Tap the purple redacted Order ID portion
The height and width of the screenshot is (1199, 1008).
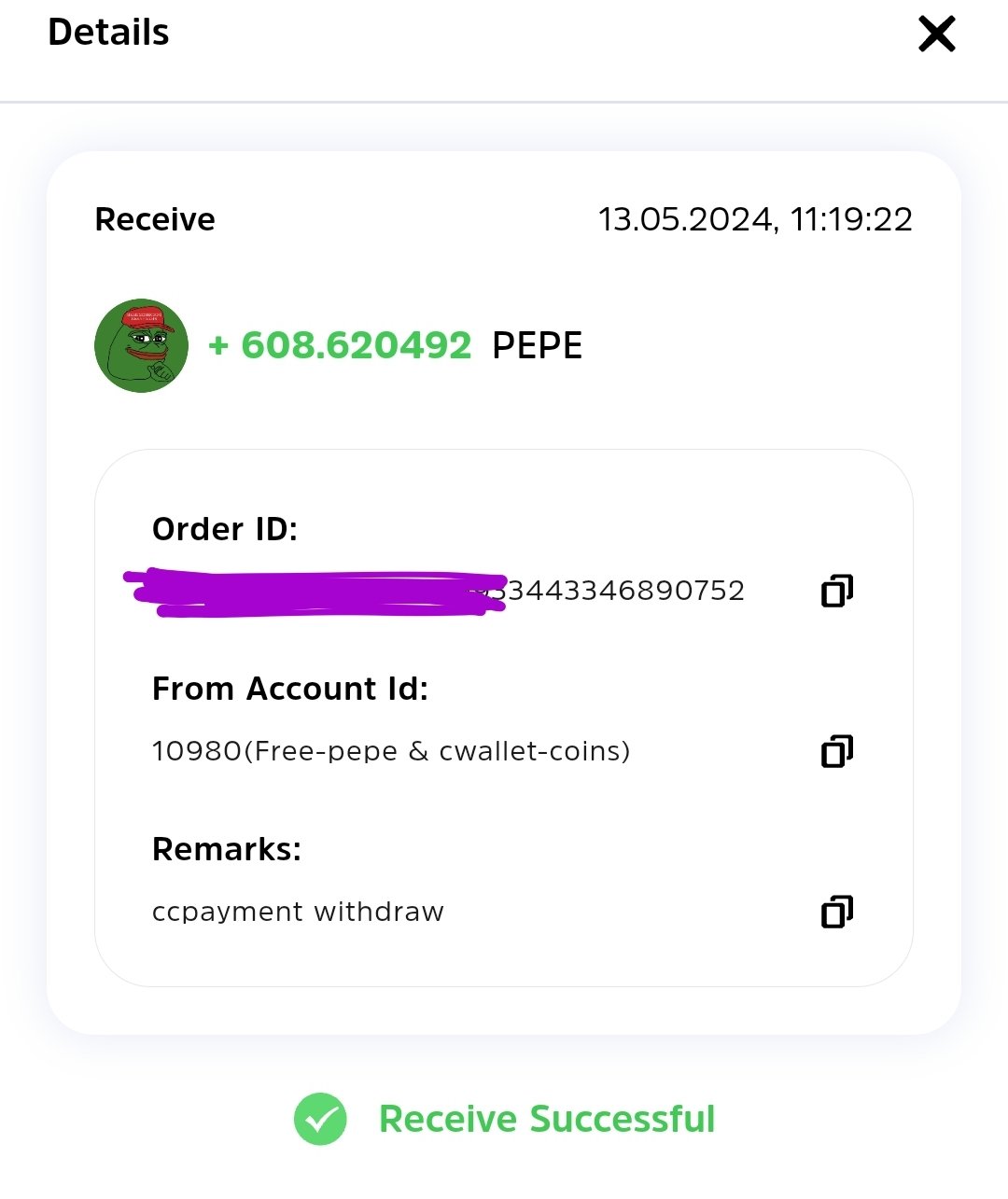click(315, 593)
